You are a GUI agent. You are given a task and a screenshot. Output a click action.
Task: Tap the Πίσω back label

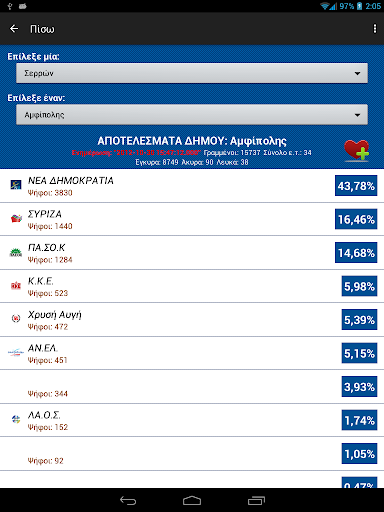pyautogui.click(x=42, y=29)
